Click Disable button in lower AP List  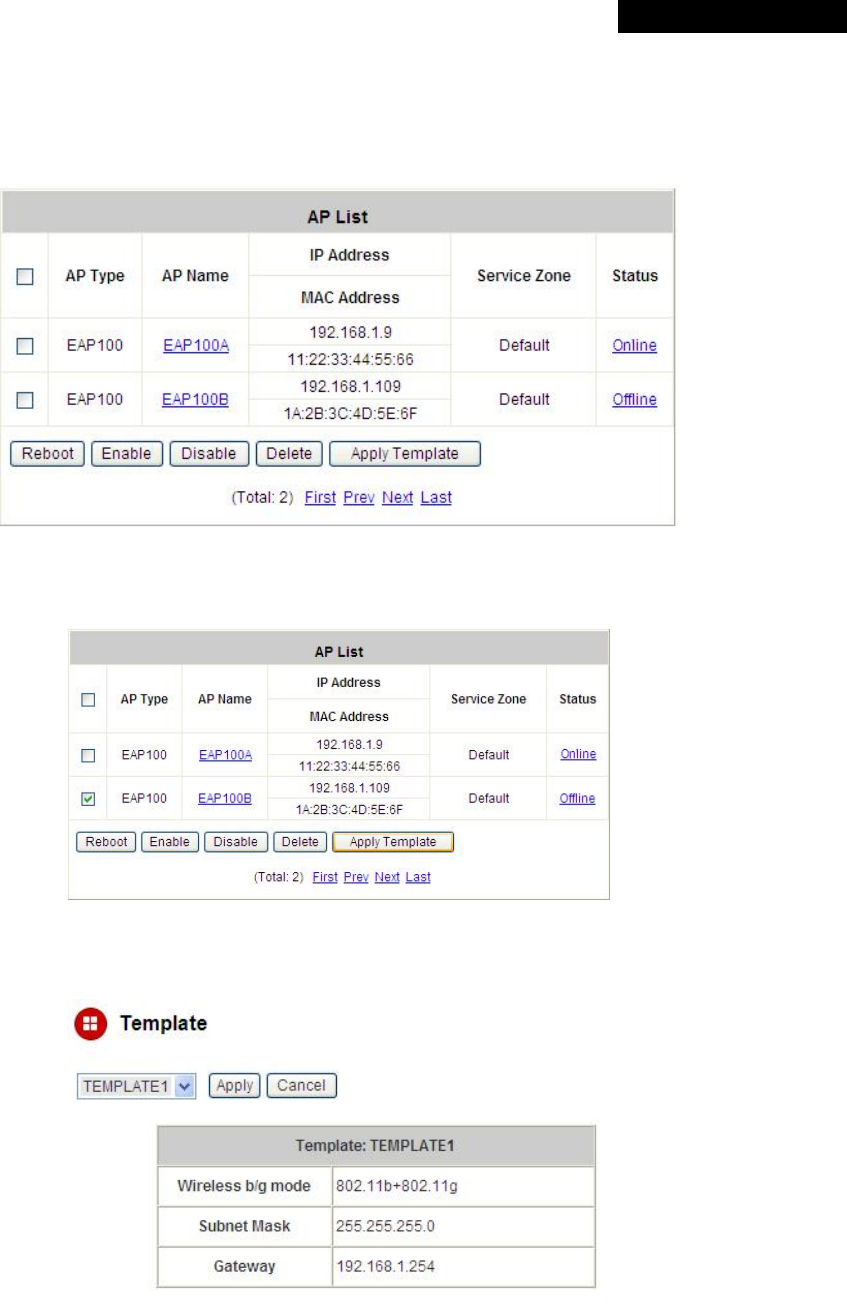(x=236, y=842)
